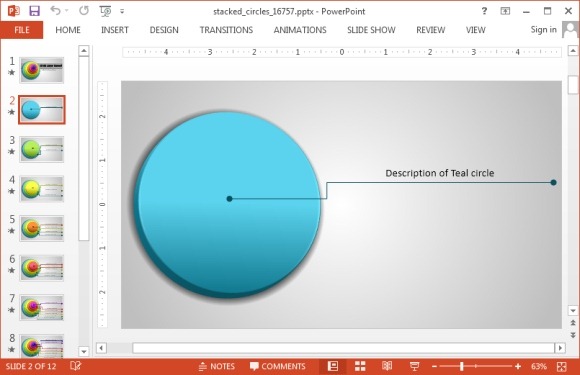Select slide 5 thumbnail
Screen dimensions: 580x375
click(42, 228)
